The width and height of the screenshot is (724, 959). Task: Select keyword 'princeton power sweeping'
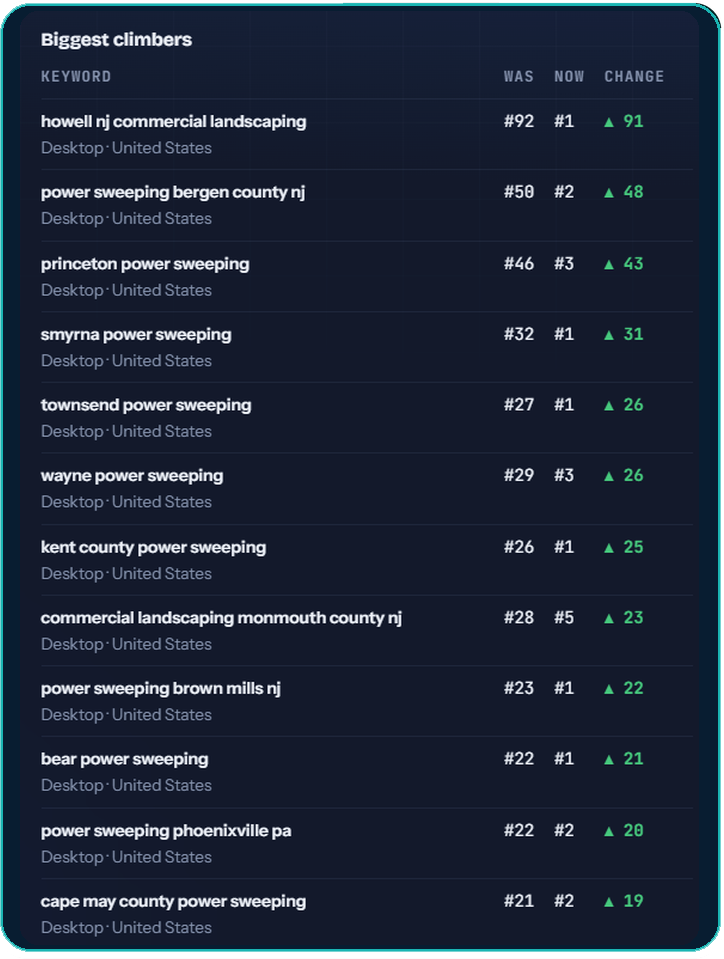coord(145,264)
